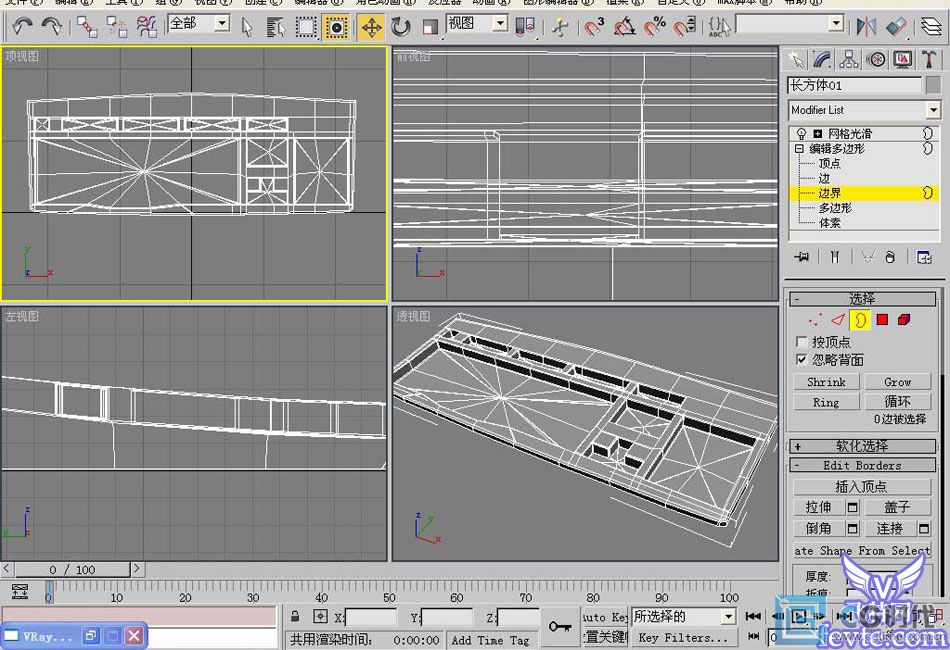Click the Bind to Space Warp icon
This screenshot has width=950, height=650.
click(x=146, y=26)
